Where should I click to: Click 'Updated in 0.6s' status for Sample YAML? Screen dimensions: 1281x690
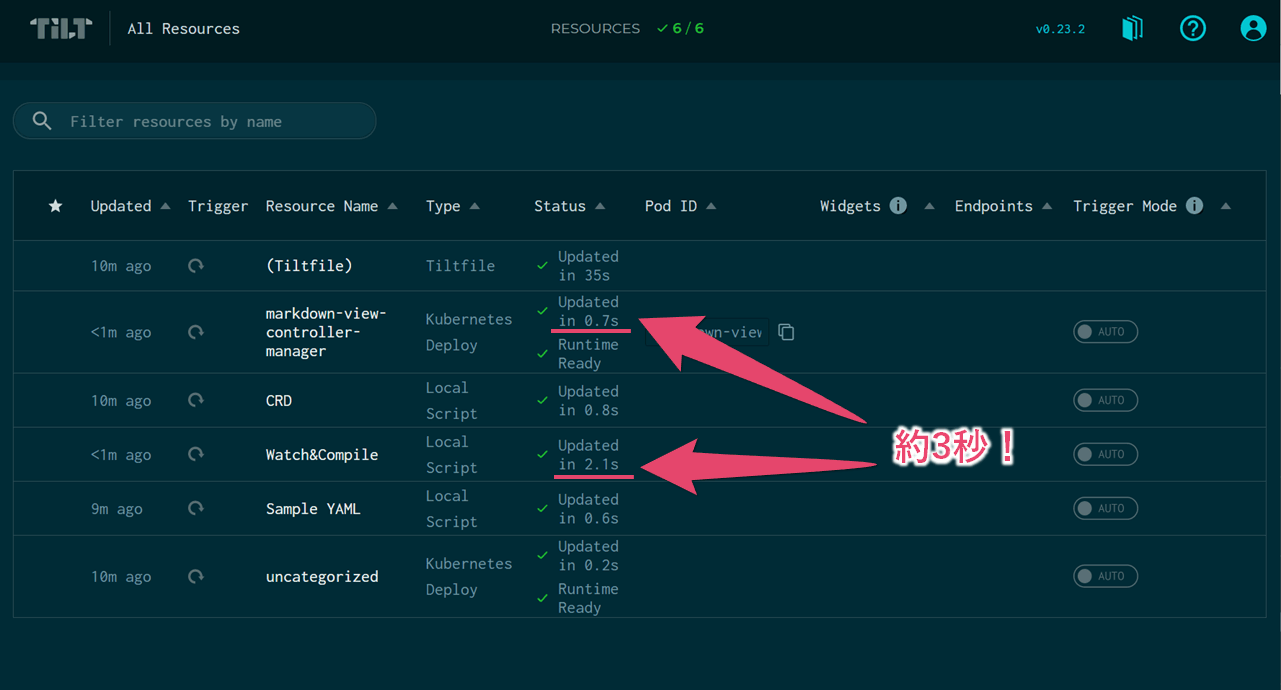[x=588, y=509]
